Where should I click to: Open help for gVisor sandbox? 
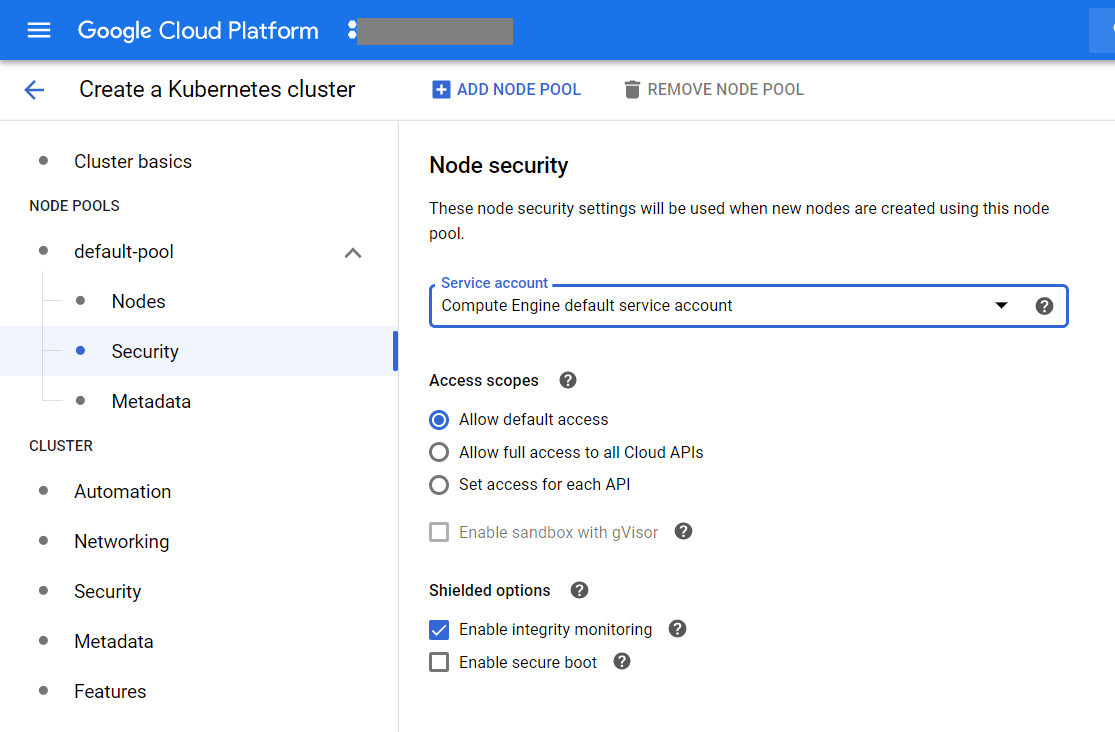[x=683, y=531]
